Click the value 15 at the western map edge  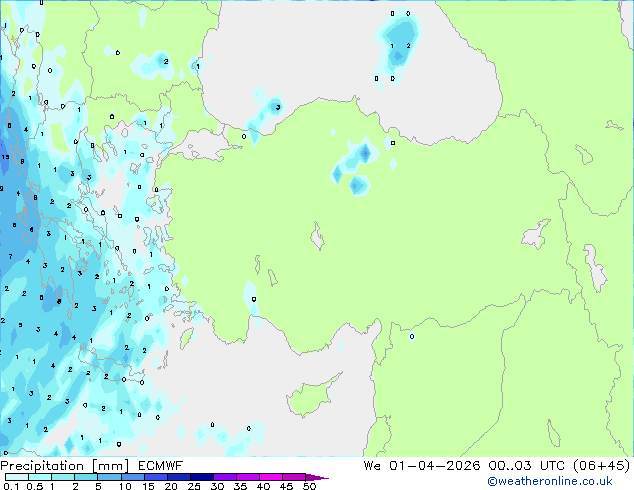click(x=5, y=157)
